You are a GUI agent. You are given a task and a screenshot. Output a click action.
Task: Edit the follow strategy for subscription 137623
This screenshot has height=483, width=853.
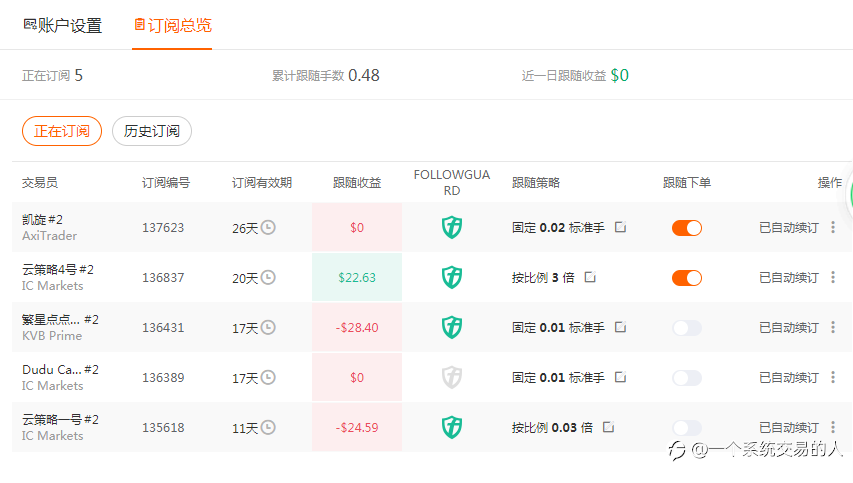(x=620, y=227)
